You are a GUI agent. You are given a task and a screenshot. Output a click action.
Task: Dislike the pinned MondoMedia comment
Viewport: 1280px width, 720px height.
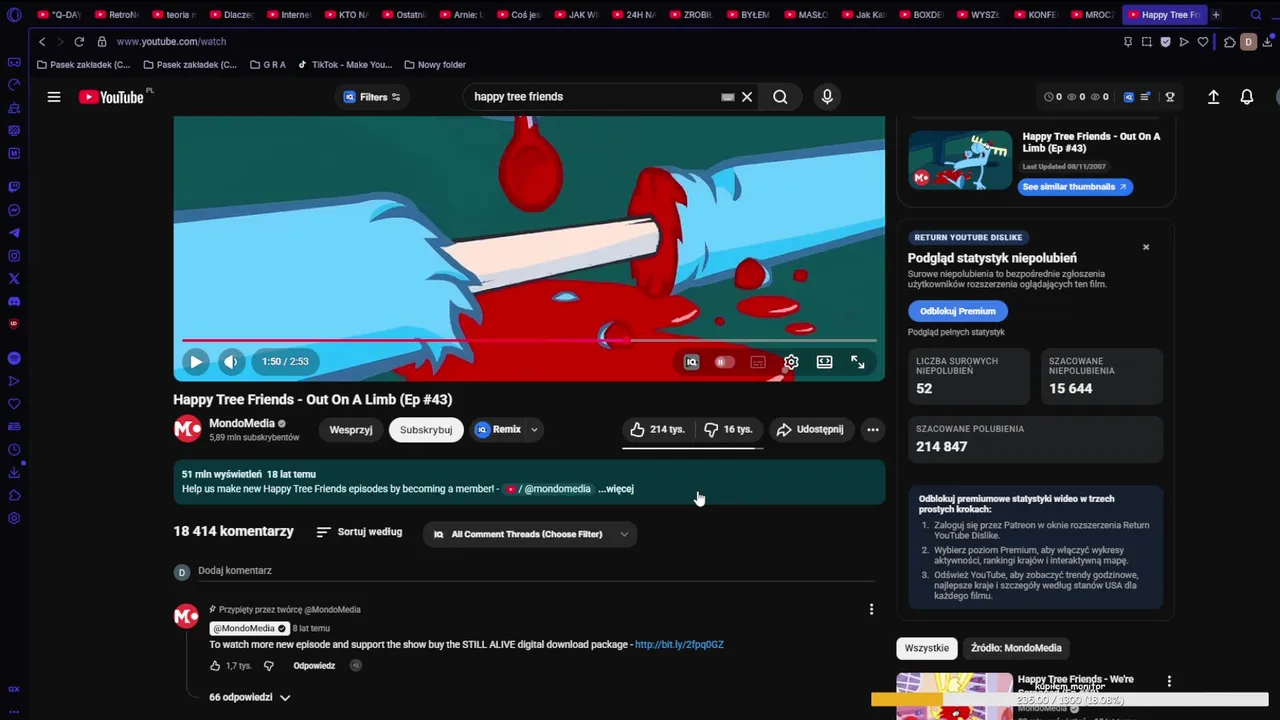click(268, 666)
